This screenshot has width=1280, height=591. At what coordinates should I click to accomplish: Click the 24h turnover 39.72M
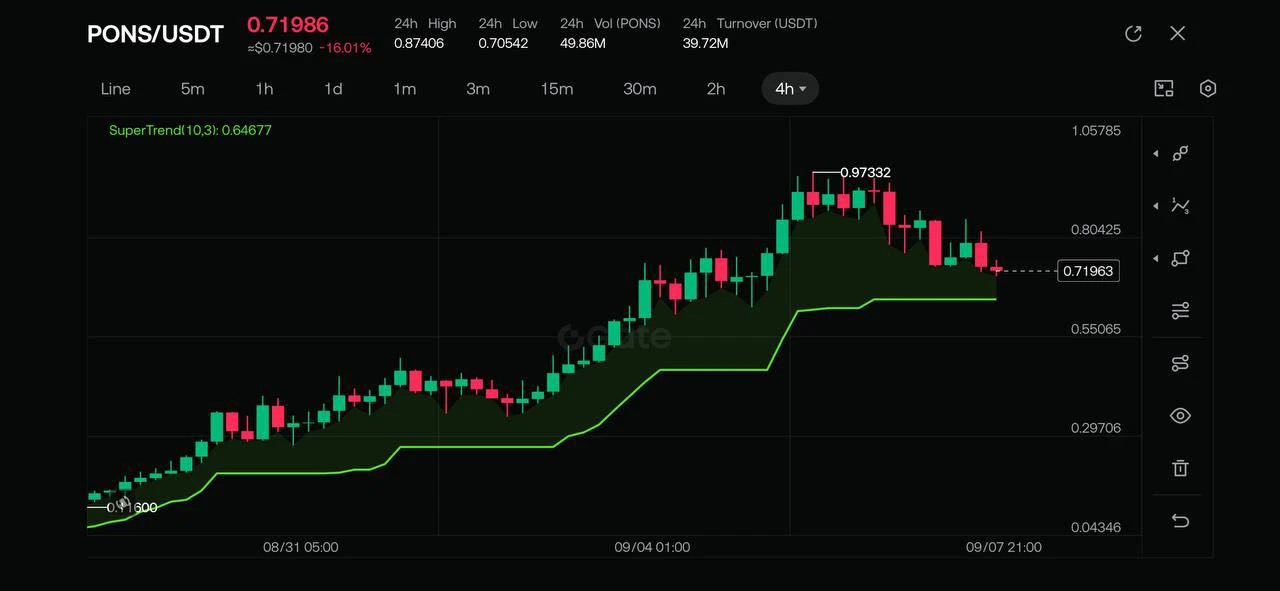click(x=705, y=43)
